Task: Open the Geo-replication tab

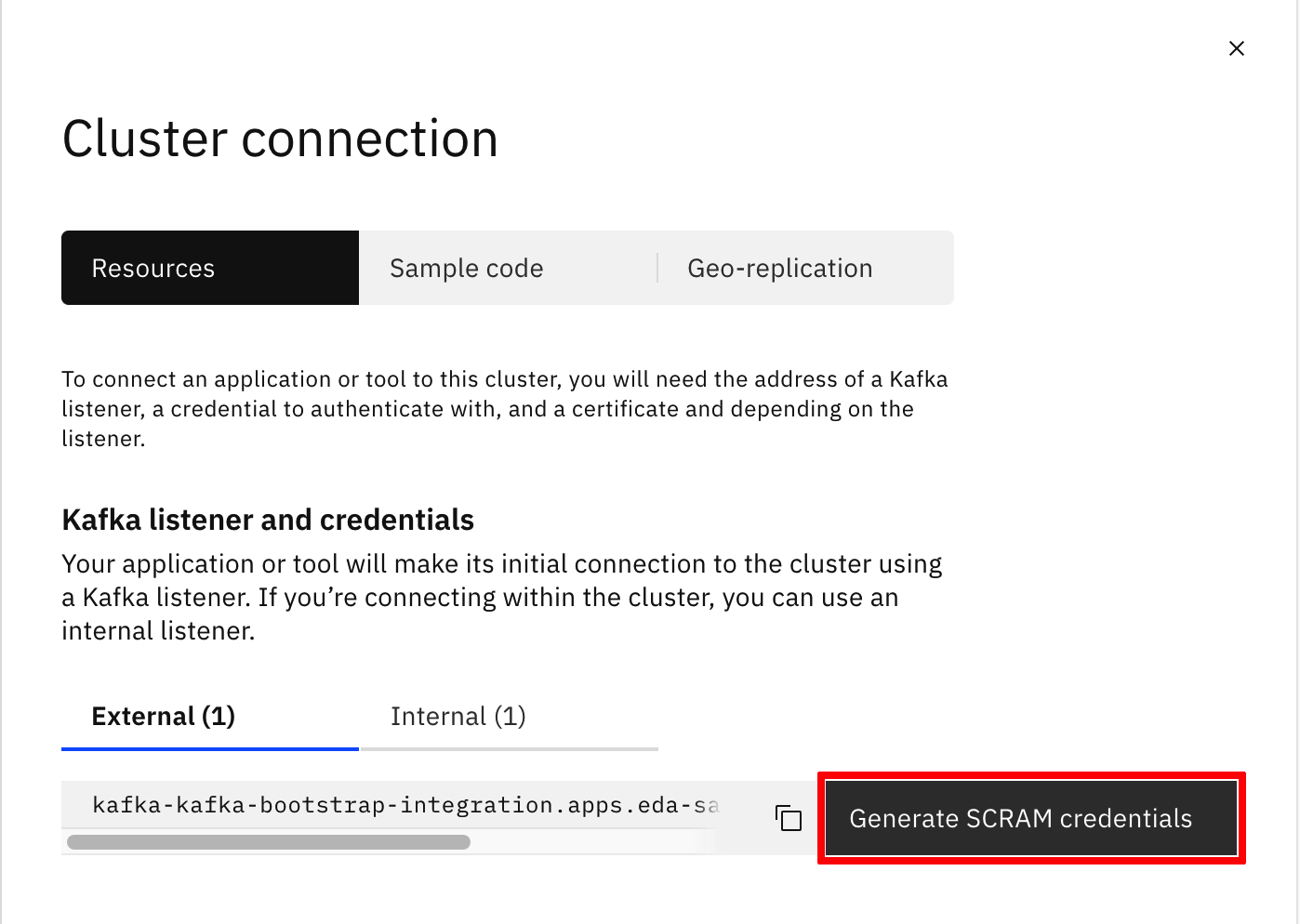Action: point(805,268)
